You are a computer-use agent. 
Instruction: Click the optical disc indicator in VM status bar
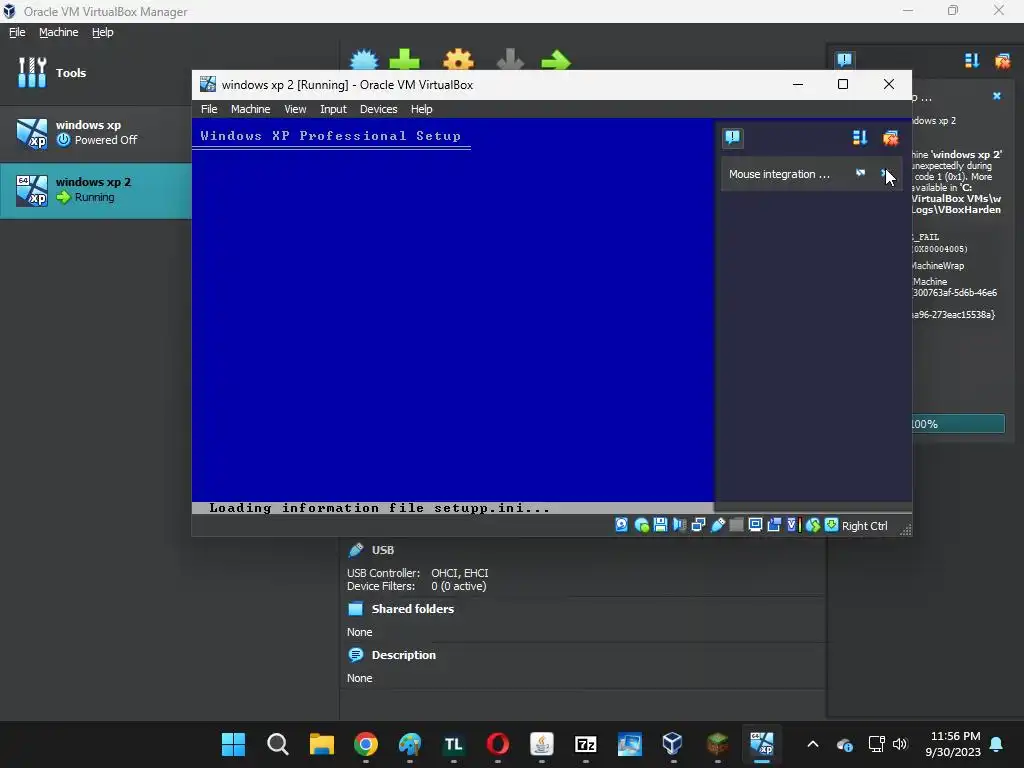click(641, 525)
